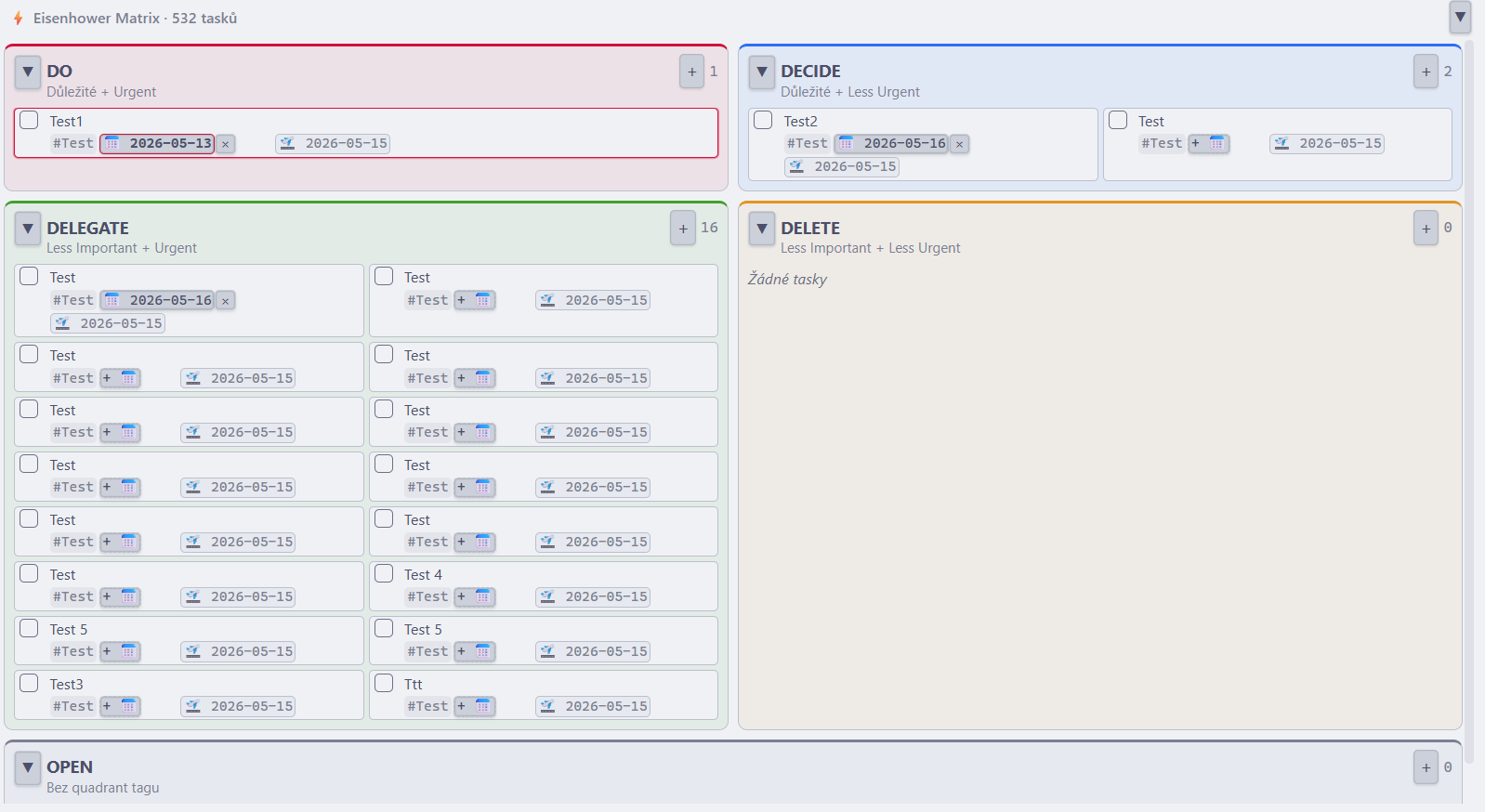Add a due date to Test 4
The width and height of the screenshot is (1485, 812).
pyautogui.click(x=475, y=596)
